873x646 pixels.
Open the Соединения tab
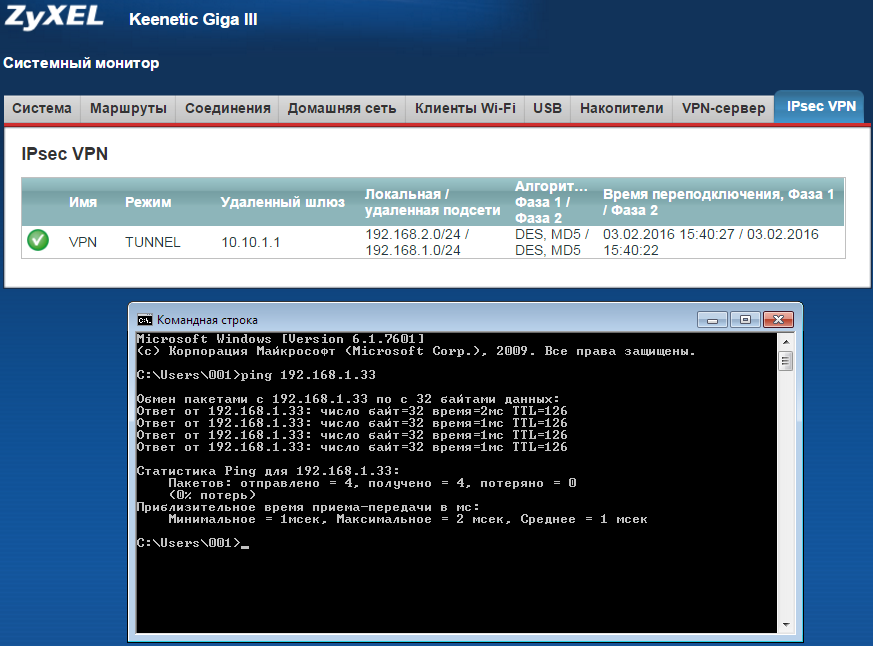coord(228,108)
